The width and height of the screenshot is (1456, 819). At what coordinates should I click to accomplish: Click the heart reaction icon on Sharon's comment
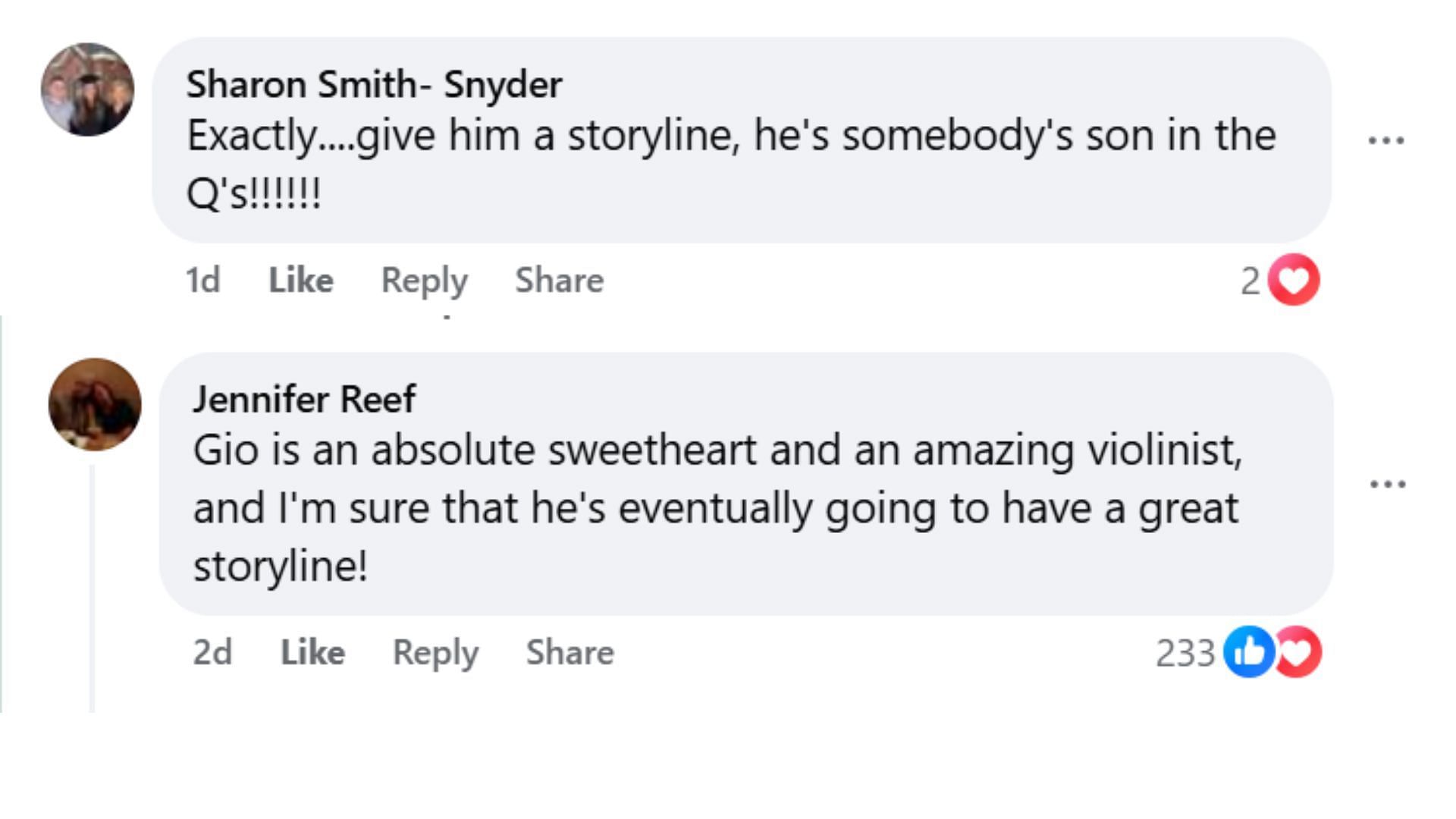coord(1294,280)
